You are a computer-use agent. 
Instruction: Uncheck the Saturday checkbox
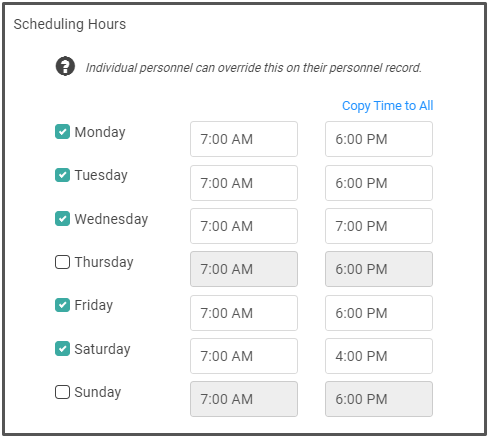click(x=62, y=349)
